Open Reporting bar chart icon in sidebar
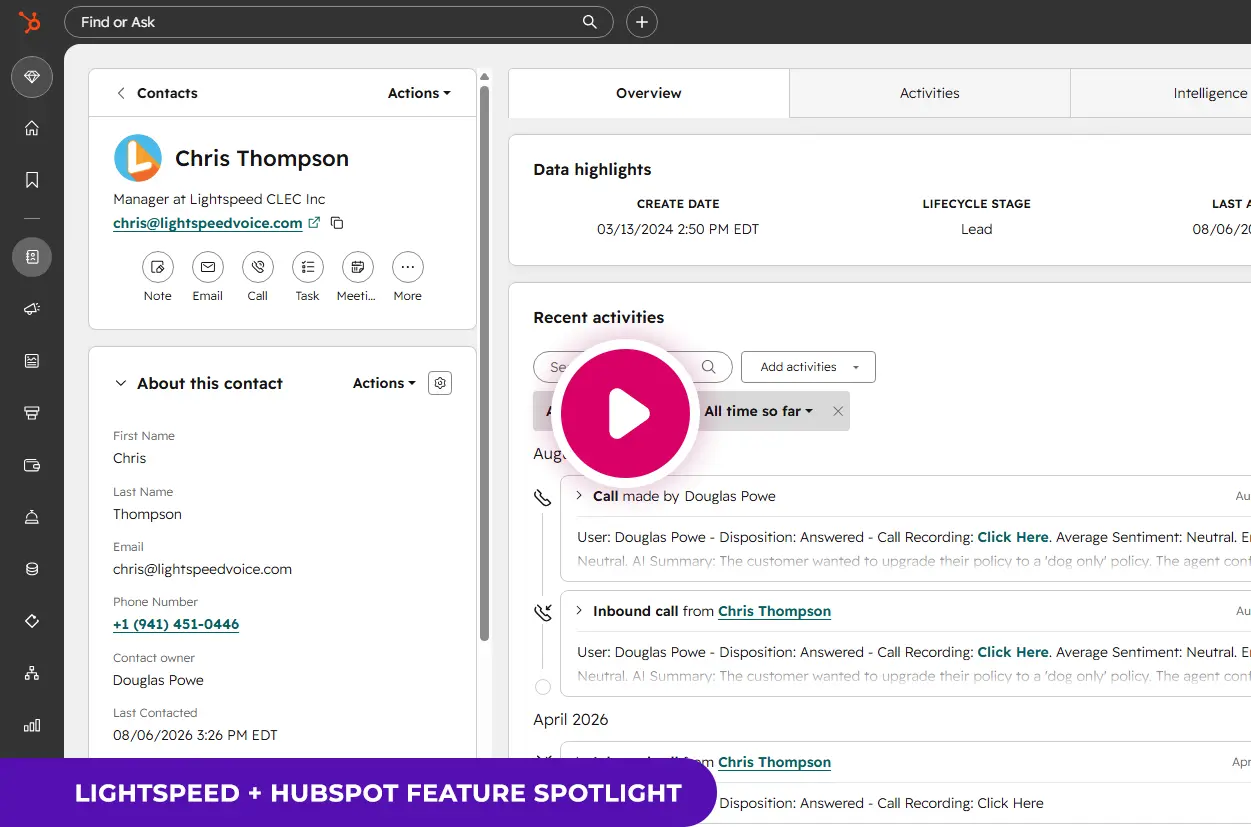 (32, 725)
